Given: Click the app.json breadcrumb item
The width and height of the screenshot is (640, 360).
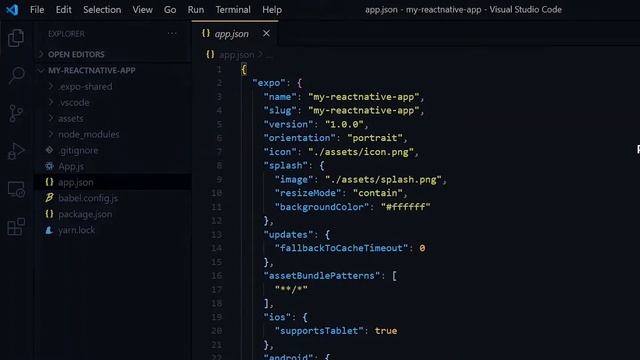Looking at the screenshot, I should pos(236,54).
